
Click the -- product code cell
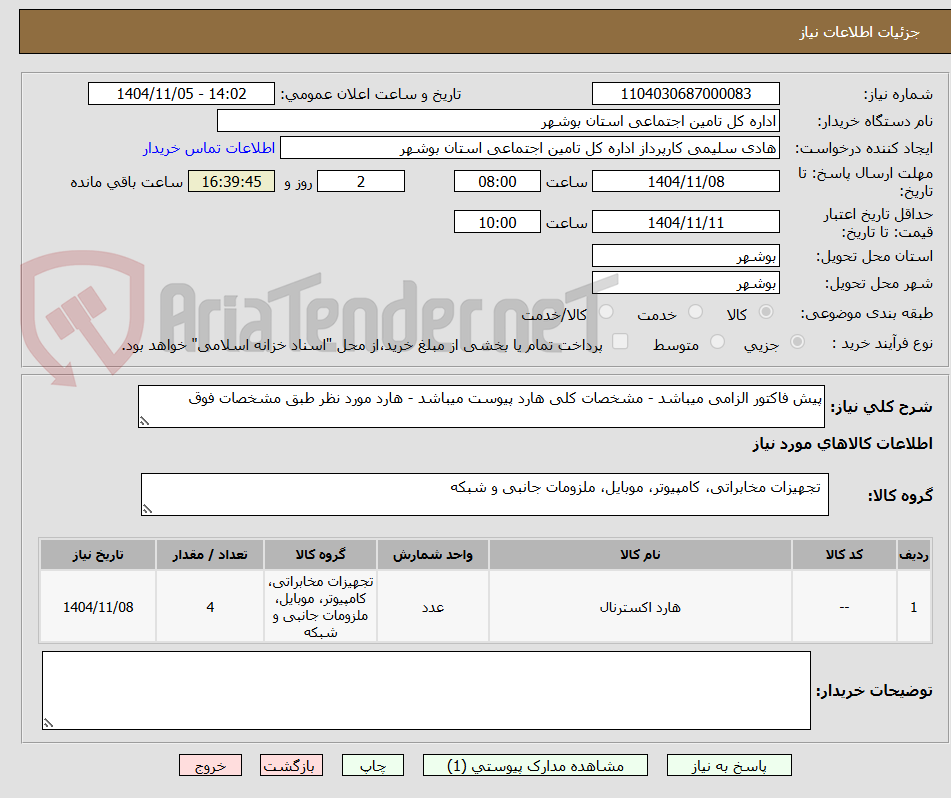tap(844, 606)
